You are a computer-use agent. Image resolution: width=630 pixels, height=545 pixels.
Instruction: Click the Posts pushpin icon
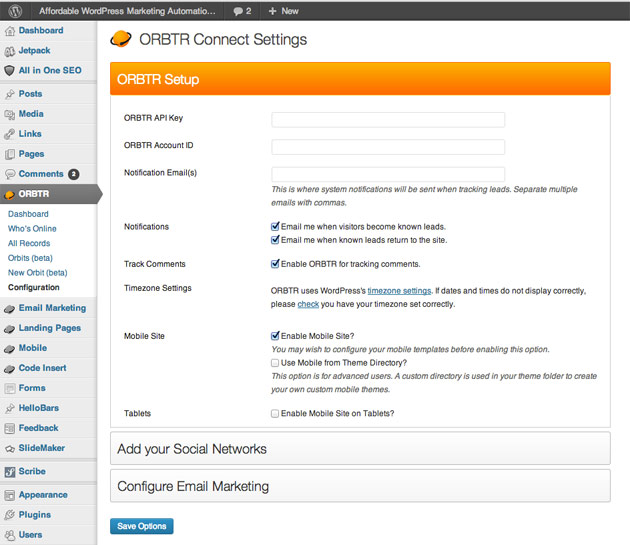coord(10,94)
